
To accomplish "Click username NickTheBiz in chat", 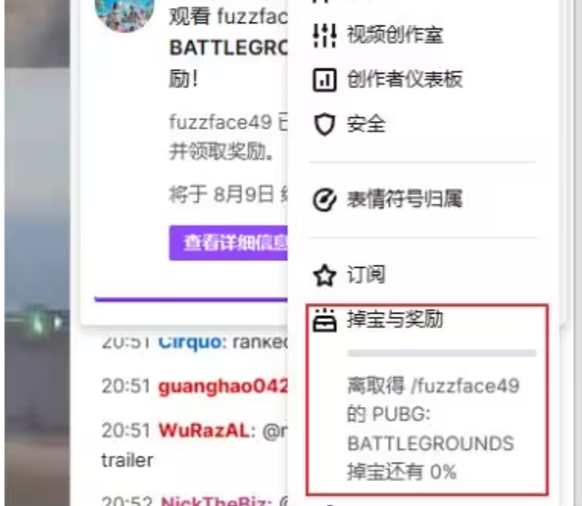I will pyautogui.click(x=216, y=501).
